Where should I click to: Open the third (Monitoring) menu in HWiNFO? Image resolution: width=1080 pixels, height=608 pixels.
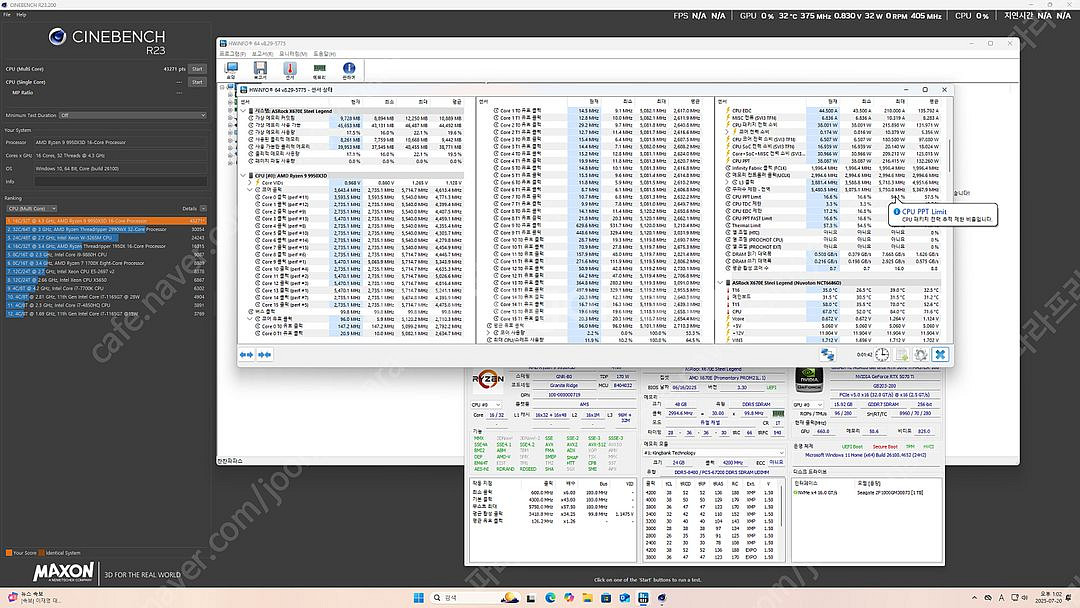click(293, 54)
